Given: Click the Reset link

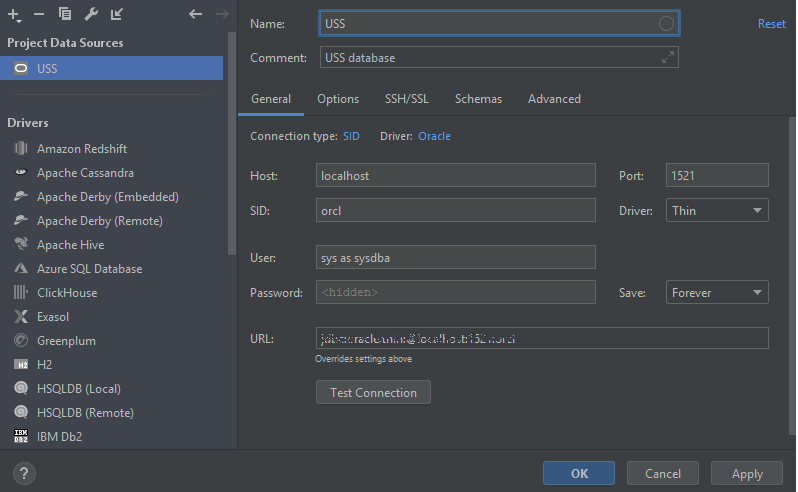Looking at the screenshot, I should 771,24.
